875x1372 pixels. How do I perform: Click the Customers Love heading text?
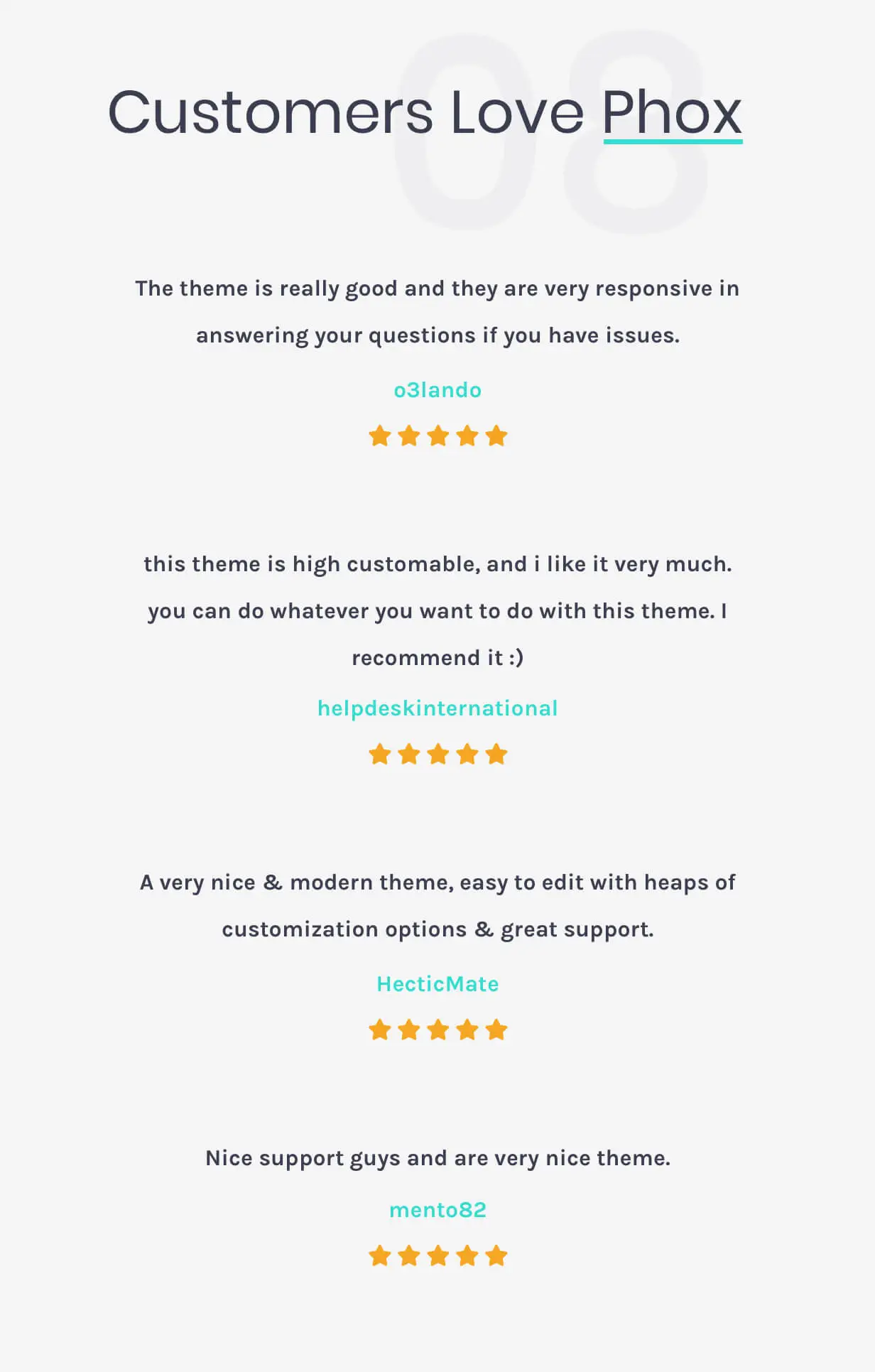point(345,112)
